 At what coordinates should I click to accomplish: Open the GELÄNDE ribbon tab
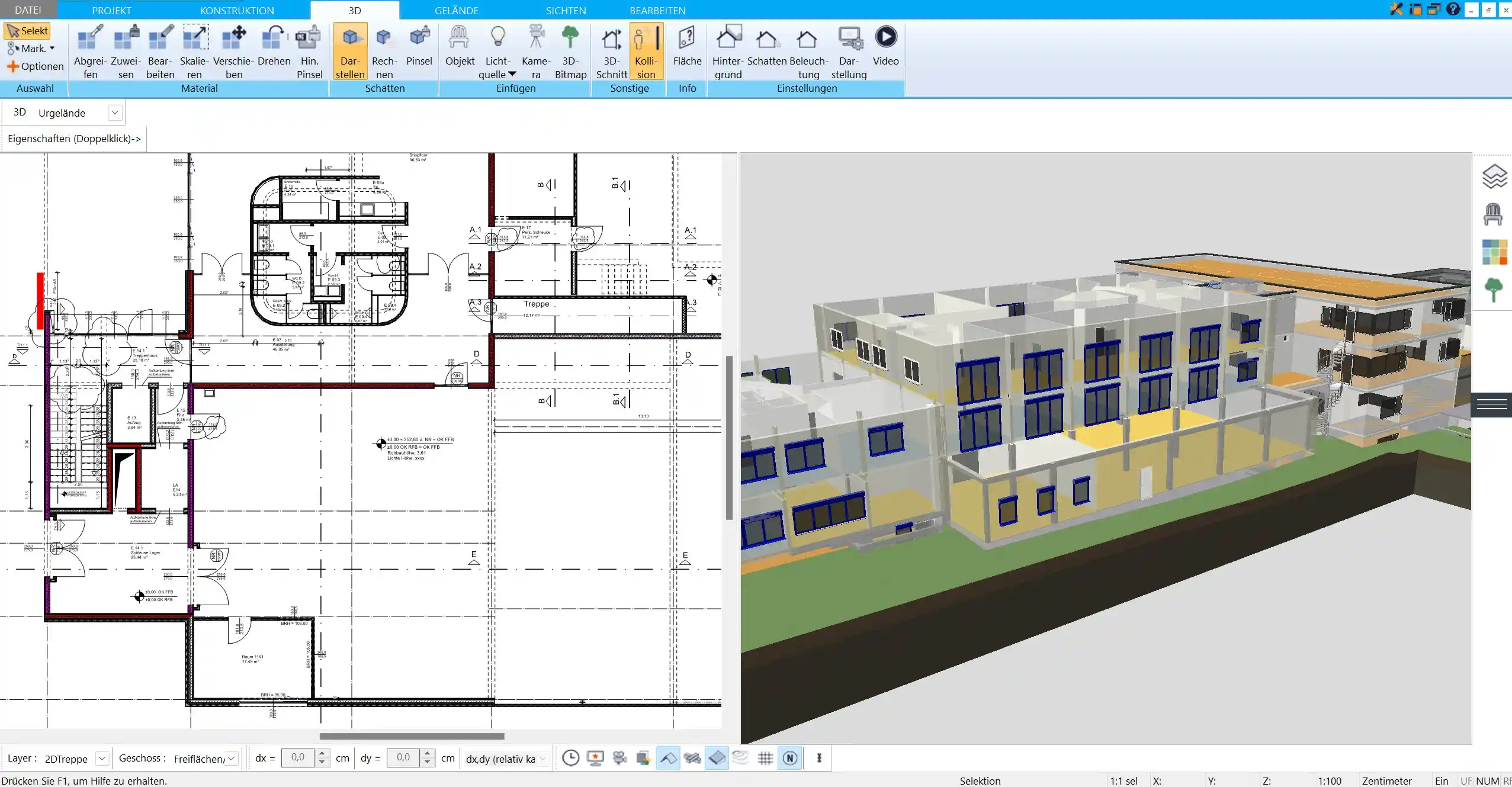pyautogui.click(x=456, y=10)
